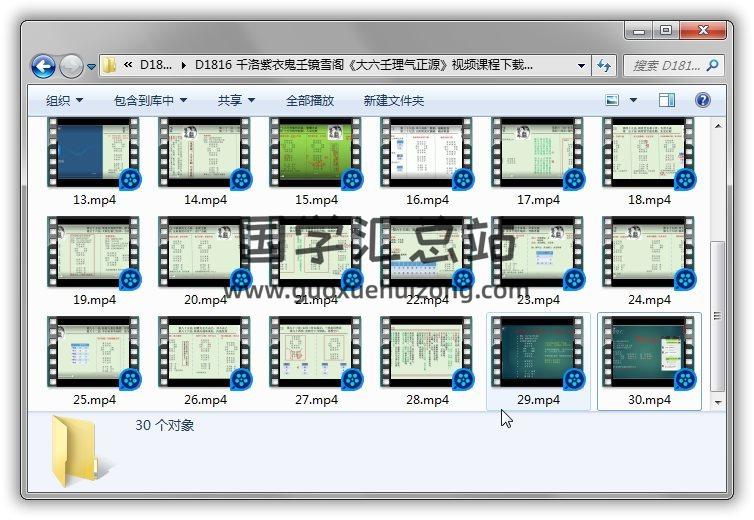
Task: Click the vertical scrollbar thumb
Action: 717,316
